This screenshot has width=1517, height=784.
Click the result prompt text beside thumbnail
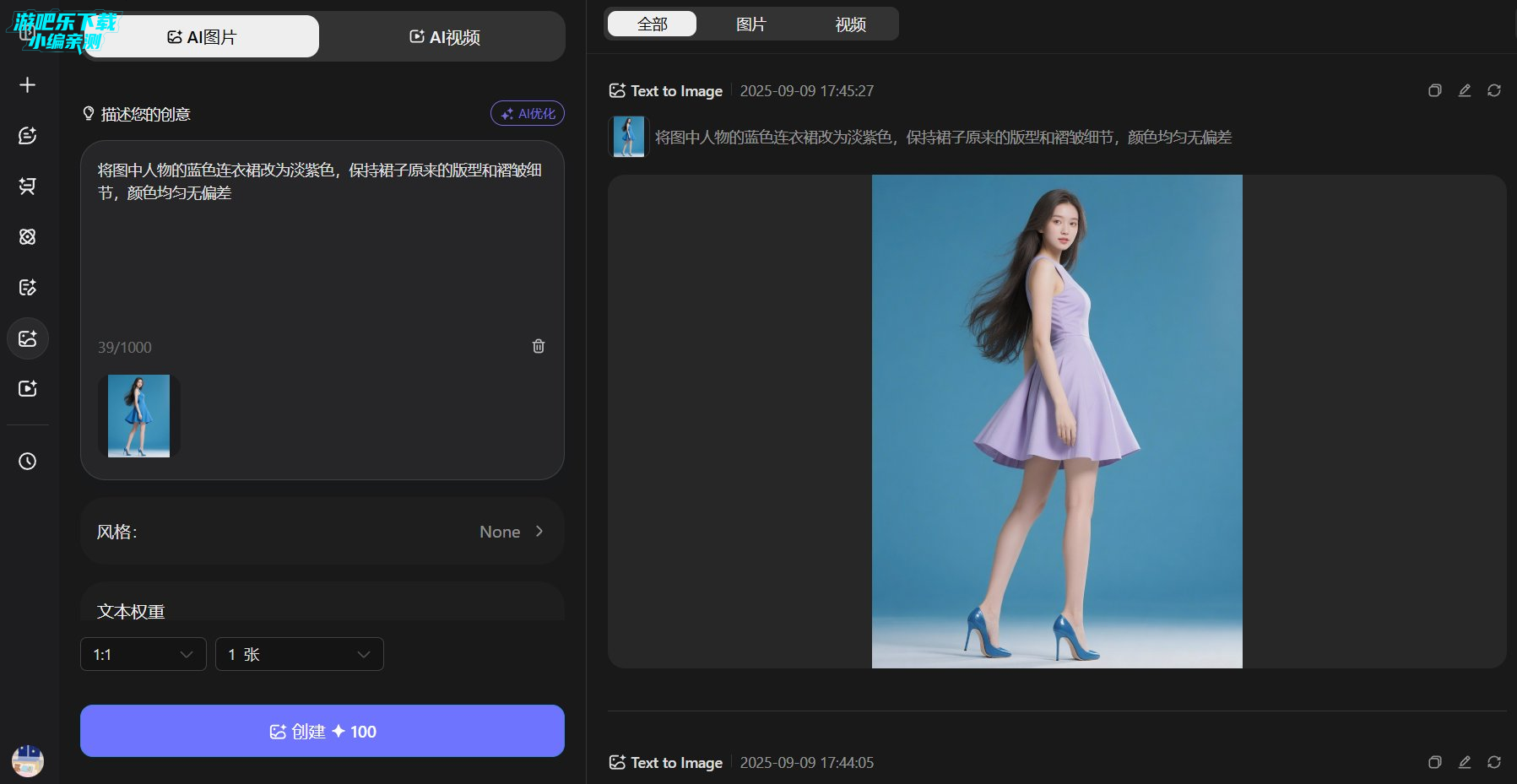coord(943,137)
